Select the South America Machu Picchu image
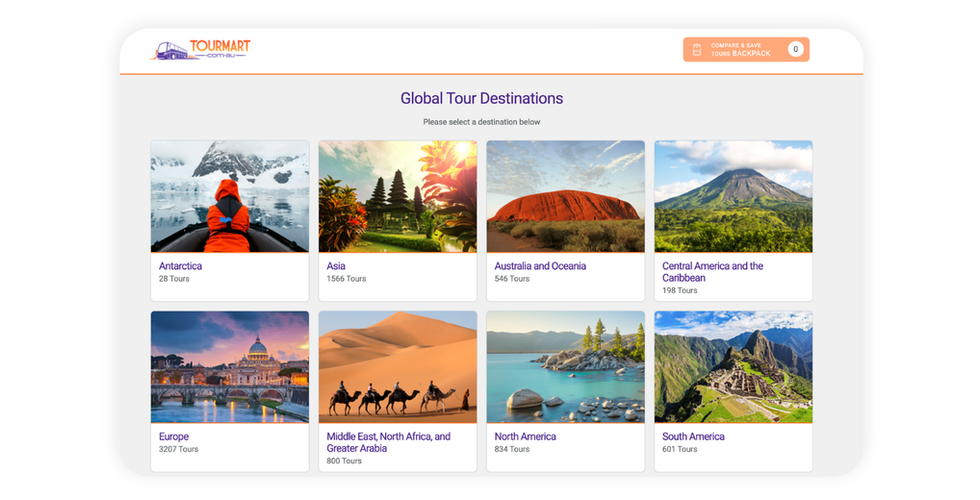Image resolution: width=980 pixels, height=500 pixels. tap(733, 366)
